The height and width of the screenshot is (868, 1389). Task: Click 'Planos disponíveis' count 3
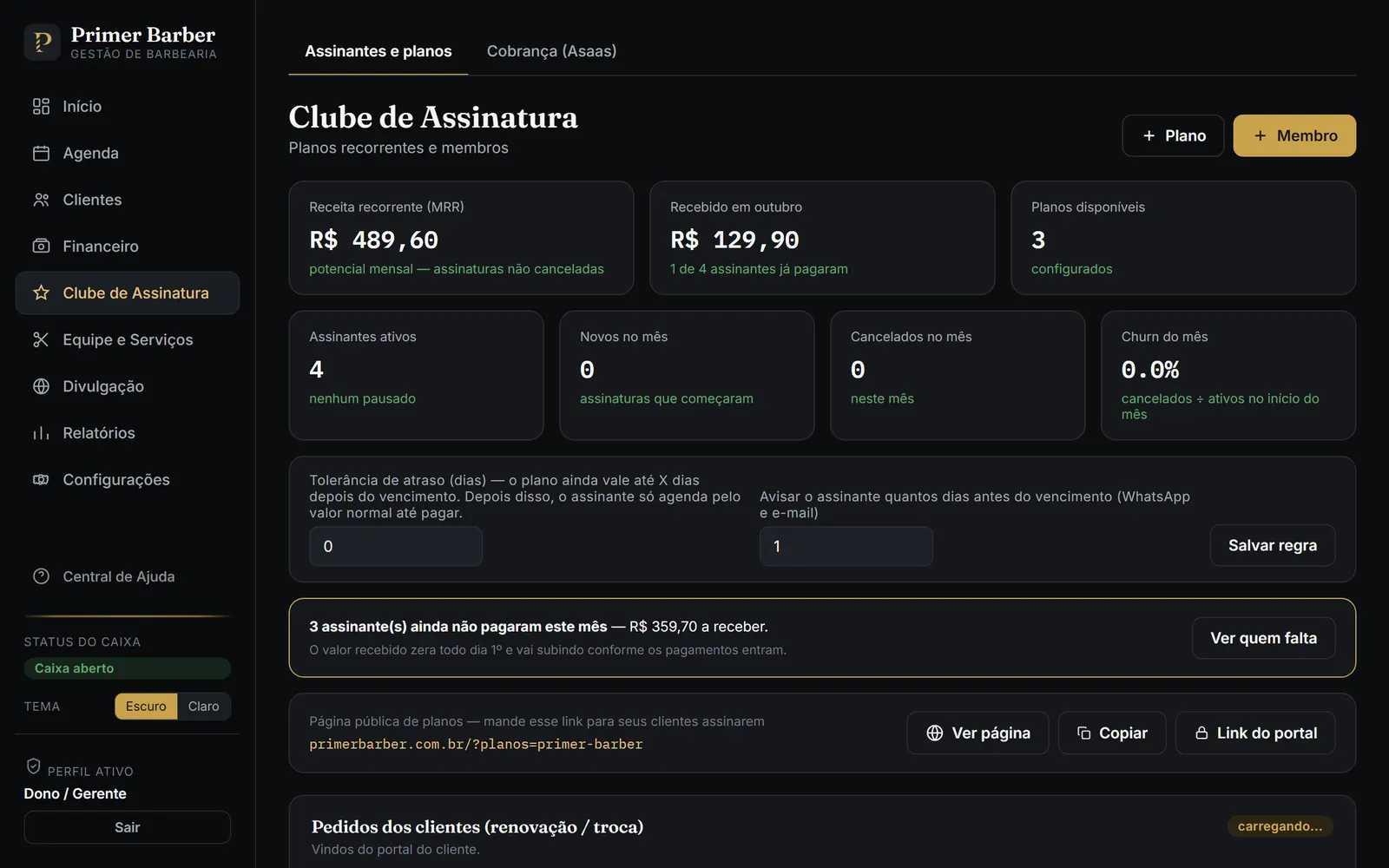pos(1038,240)
